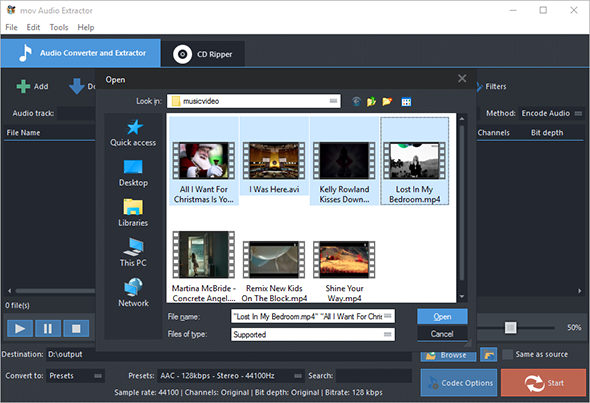Switch to Audio Converter and Extractor tab
Screen dimensions: 590x403
coord(81,53)
